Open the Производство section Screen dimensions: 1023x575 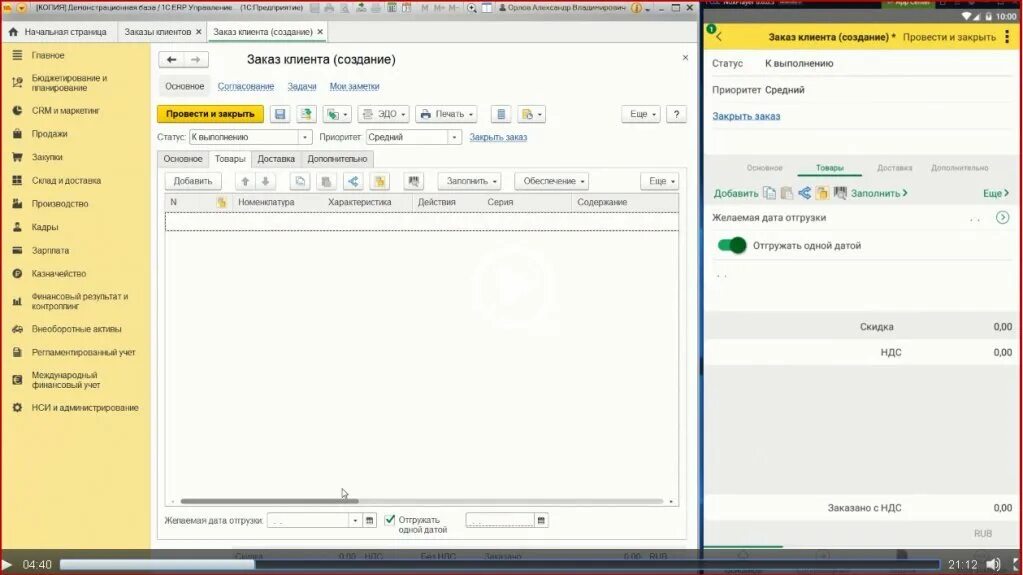pyautogui.click(x=59, y=204)
